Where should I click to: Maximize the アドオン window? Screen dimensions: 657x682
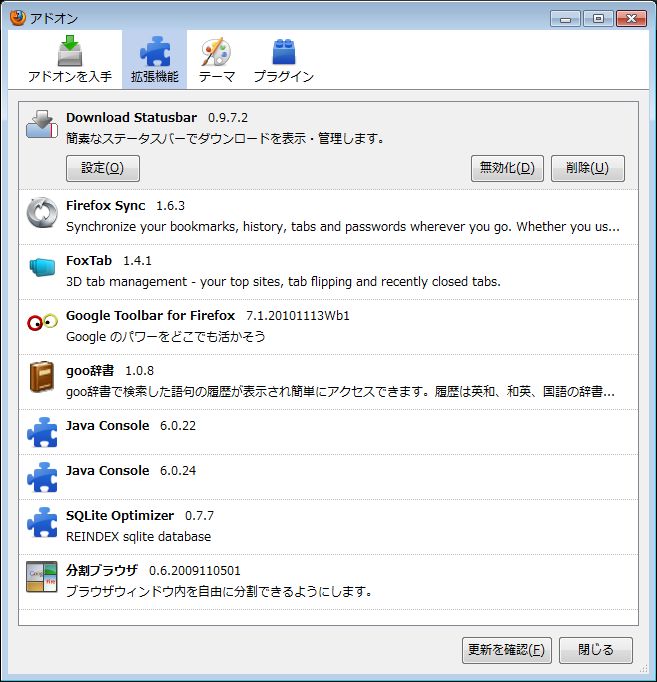tap(598, 19)
